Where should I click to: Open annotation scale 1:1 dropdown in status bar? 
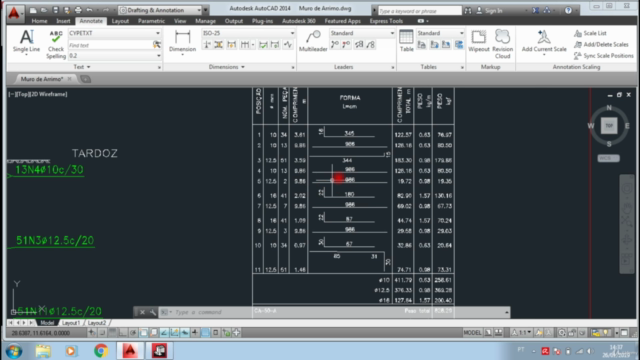click(522, 333)
